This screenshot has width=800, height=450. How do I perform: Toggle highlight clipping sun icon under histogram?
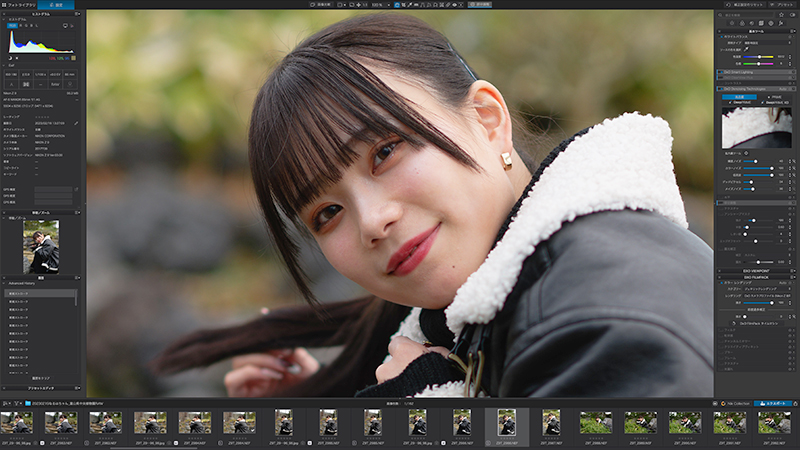[x=16, y=58]
